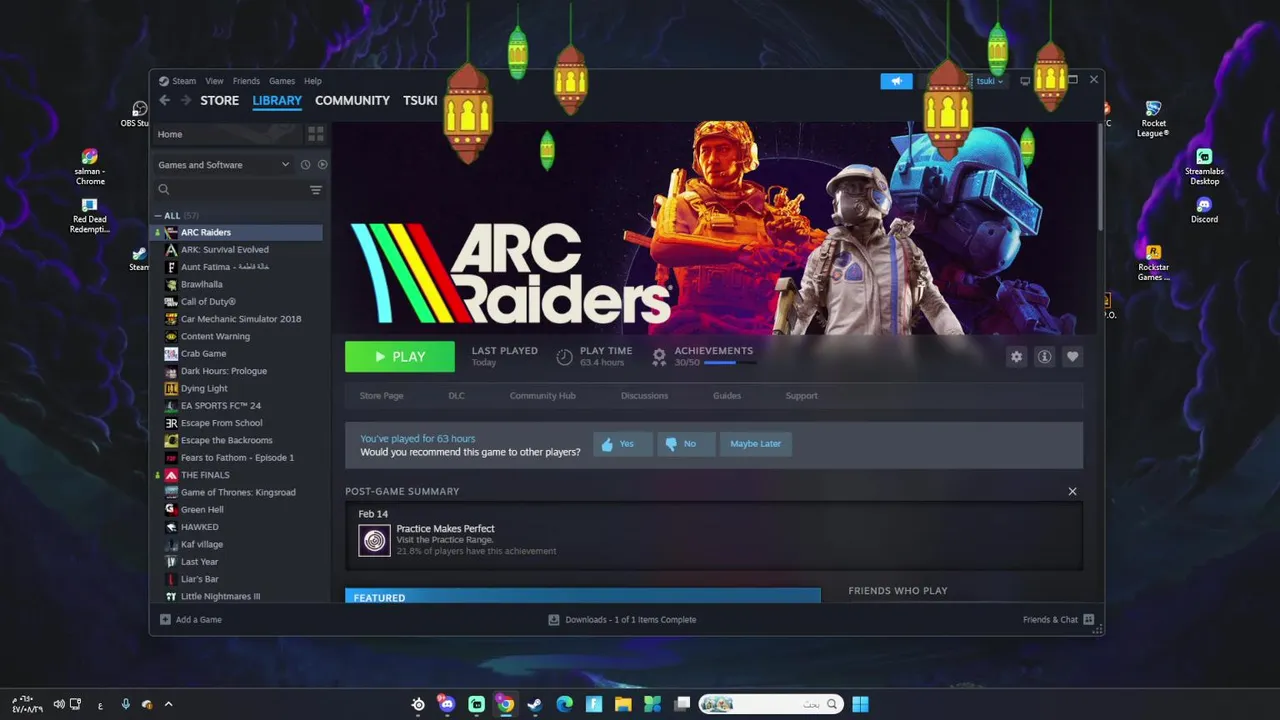The width and height of the screenshot is (1280, 720).
Task: Open the Guides link
Action: [727, 396]
